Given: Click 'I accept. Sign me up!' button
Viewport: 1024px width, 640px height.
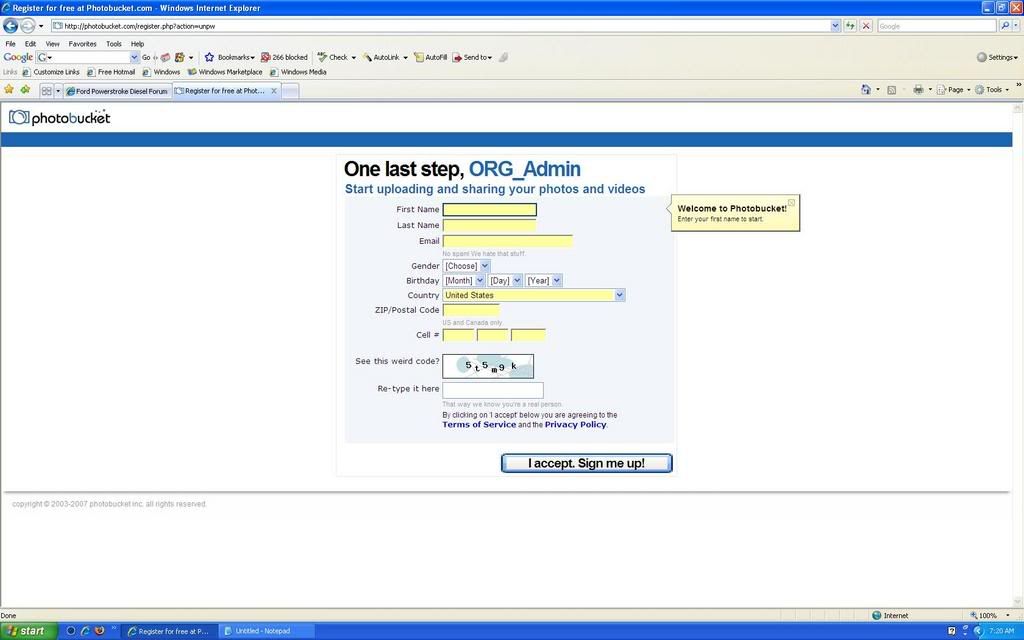Looking at the screenshot, I should pos(586,463).
